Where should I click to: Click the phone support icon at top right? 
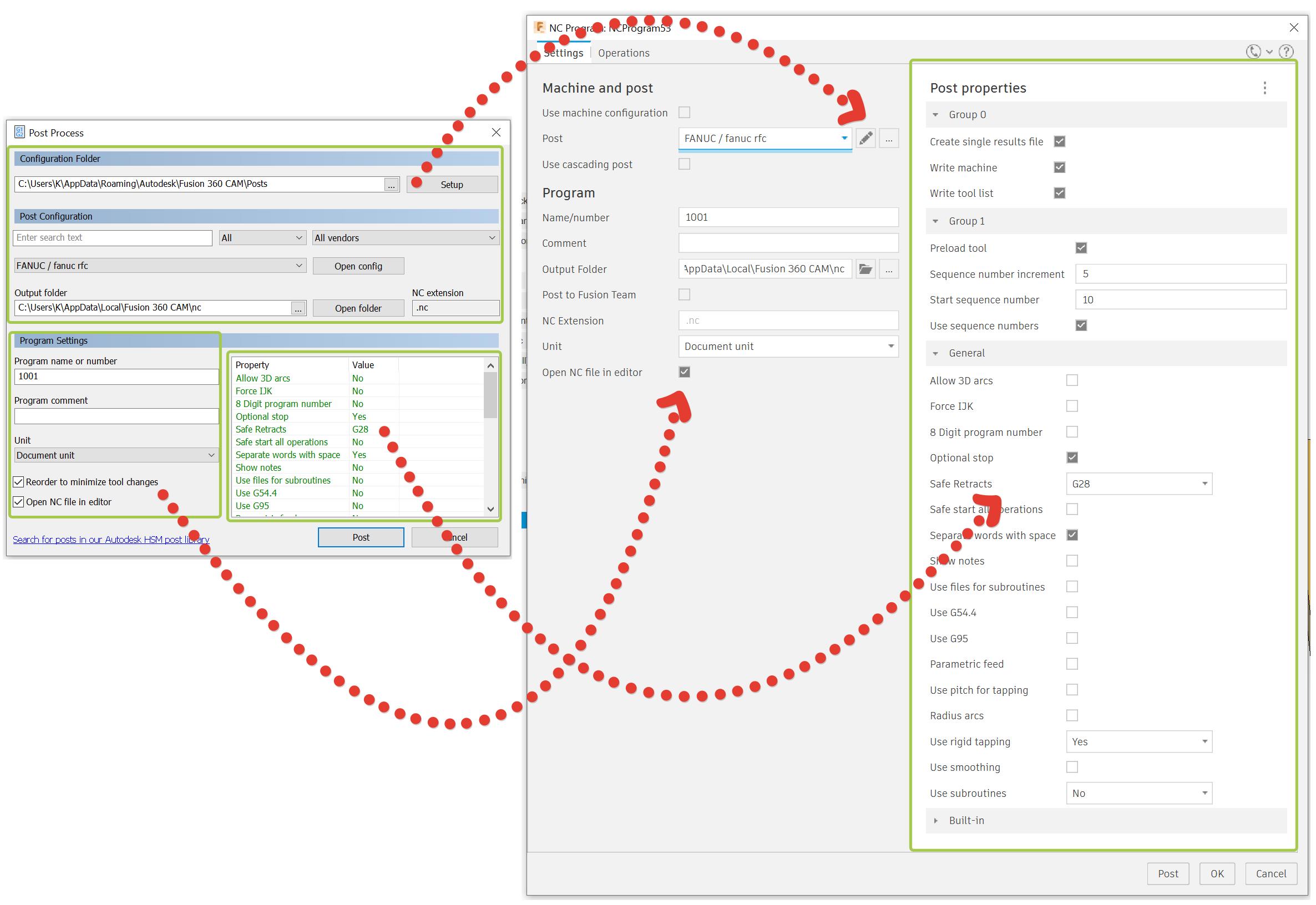1253,52
